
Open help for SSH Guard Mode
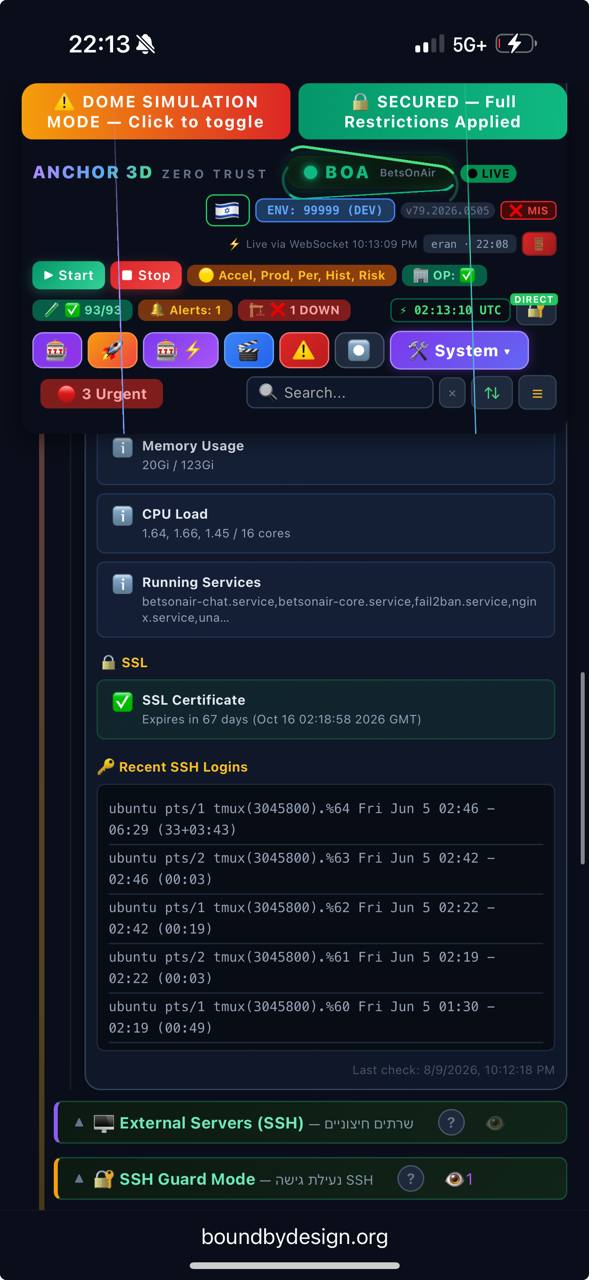(411, 1179)
